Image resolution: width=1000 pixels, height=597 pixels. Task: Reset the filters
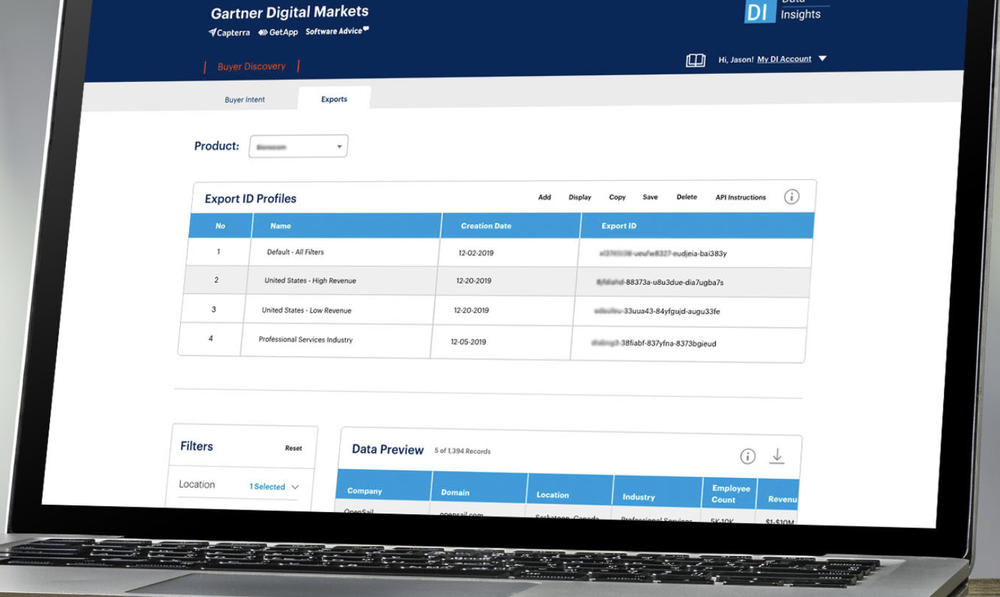293,448
